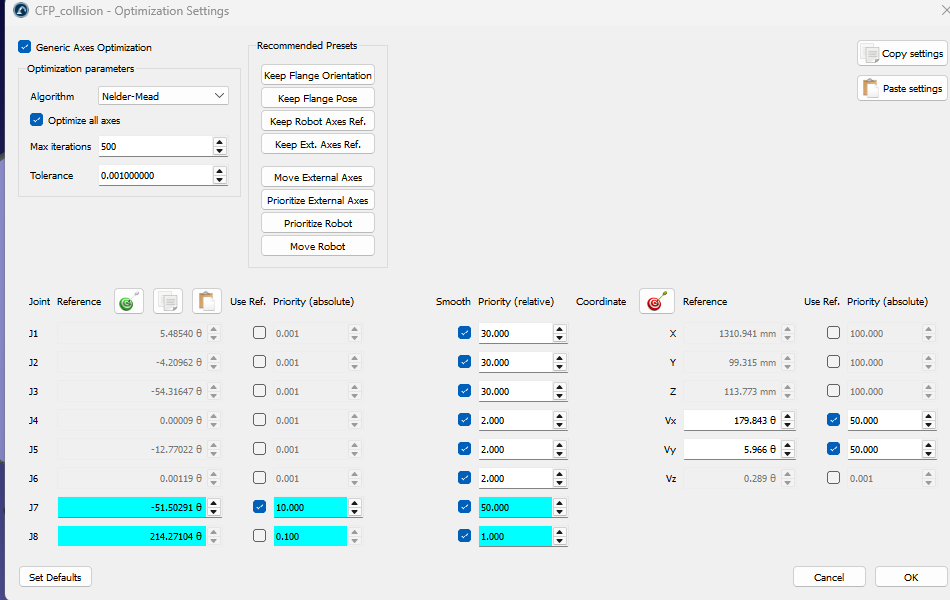Screen dimensions: 950x600
Task: Uncheck Generic Axes Optimization
Action: point(25,47)
